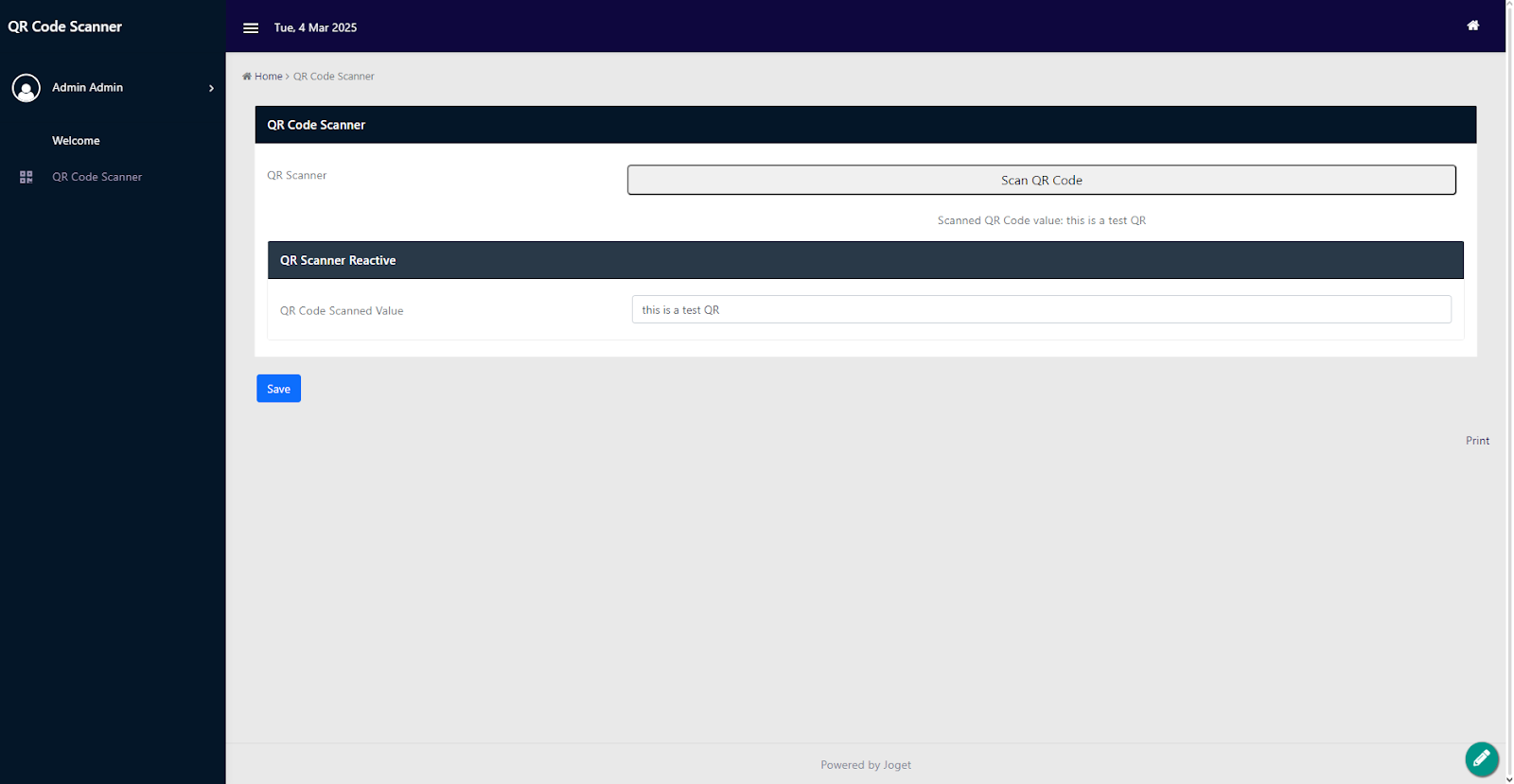Click the Powered by Joget footer text

866,765
